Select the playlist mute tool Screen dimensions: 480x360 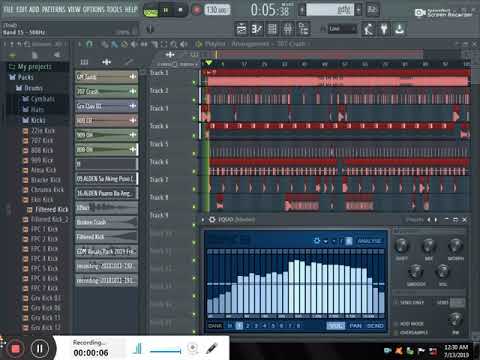(135, 44)
